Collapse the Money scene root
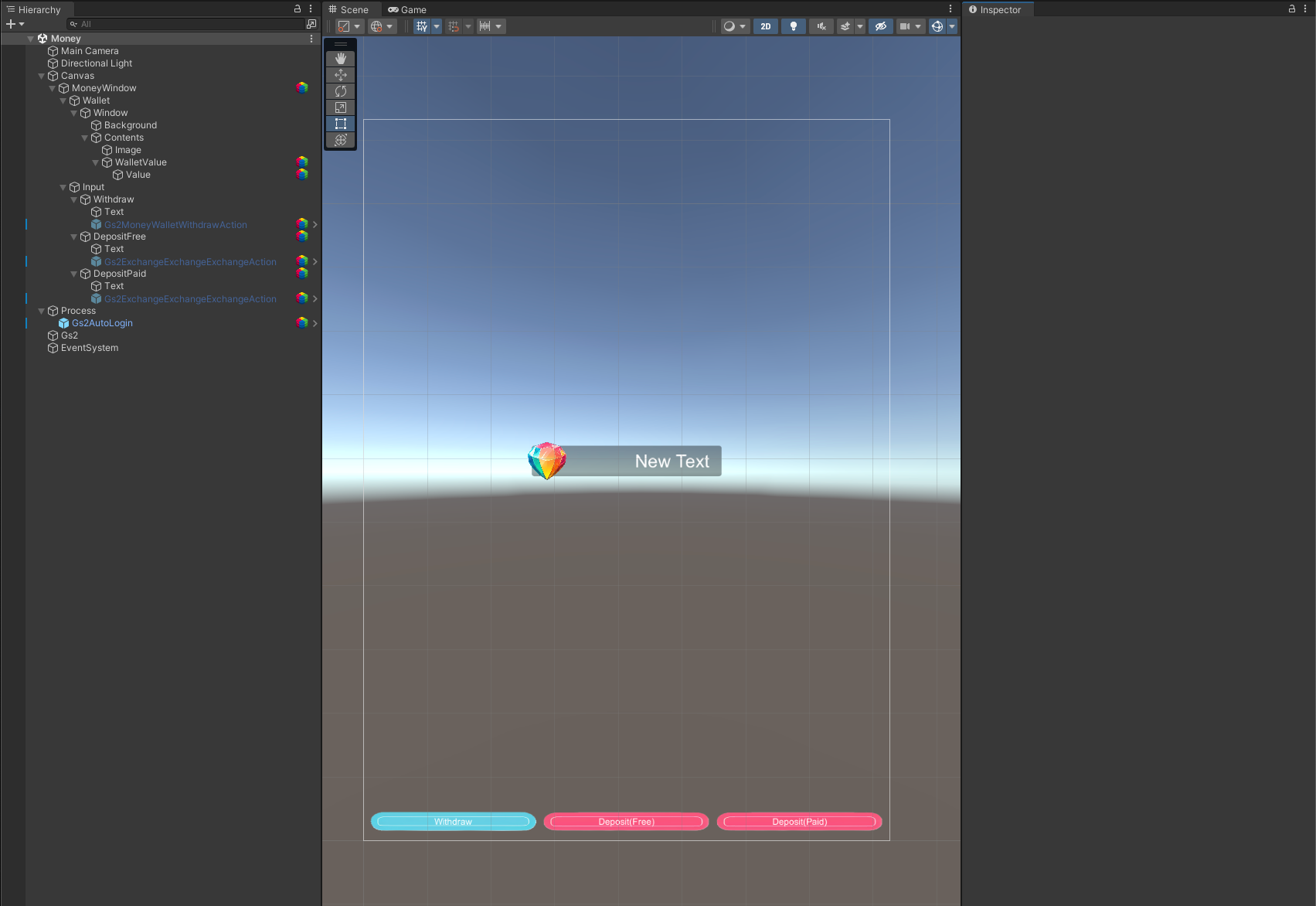Viewport: 1316px width, 906px height. (x=30, y=39)
